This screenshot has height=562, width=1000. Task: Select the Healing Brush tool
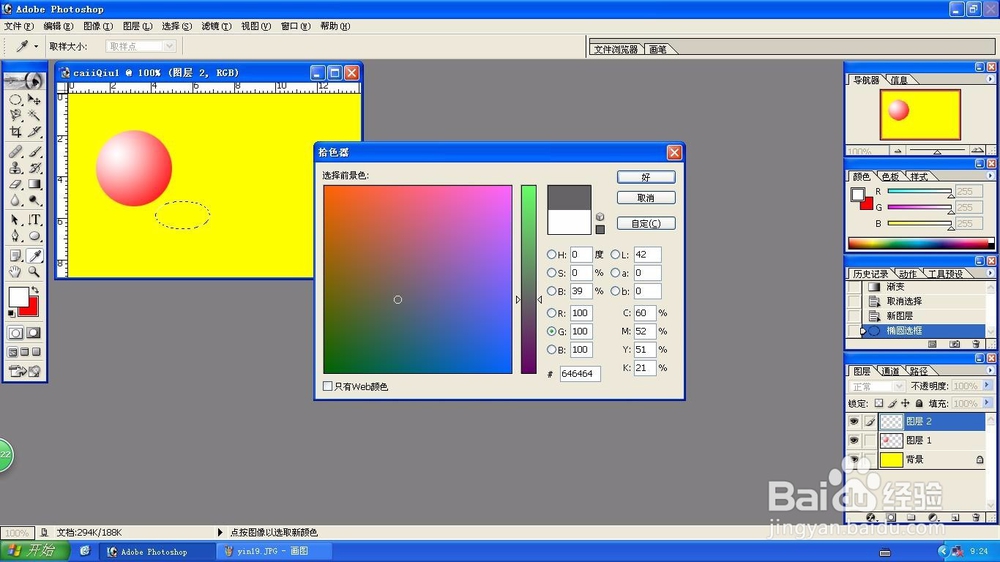coord(15,152)
